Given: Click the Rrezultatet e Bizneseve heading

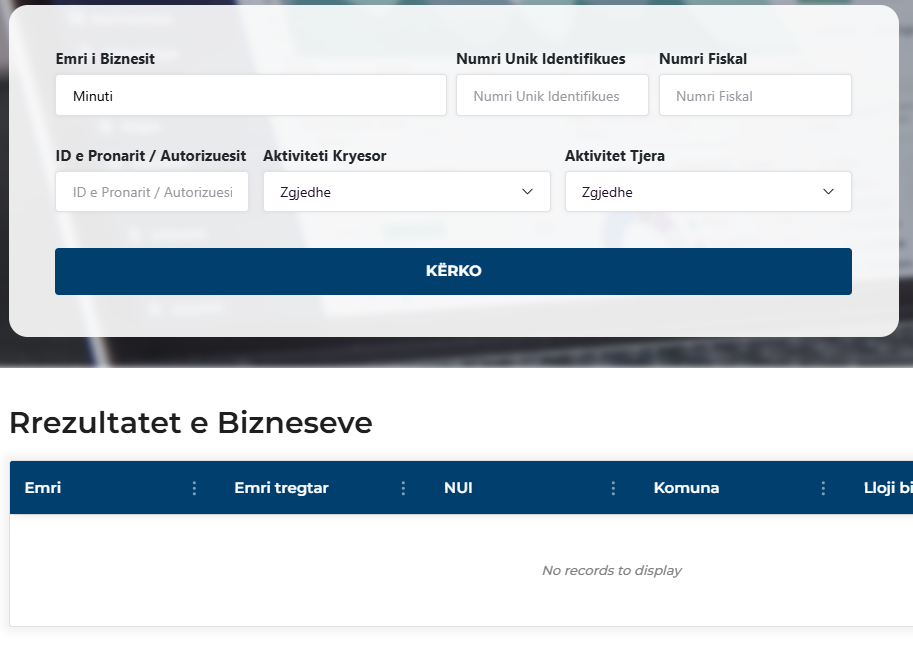Looking at the screenshot, I should (x=190, y=423).
